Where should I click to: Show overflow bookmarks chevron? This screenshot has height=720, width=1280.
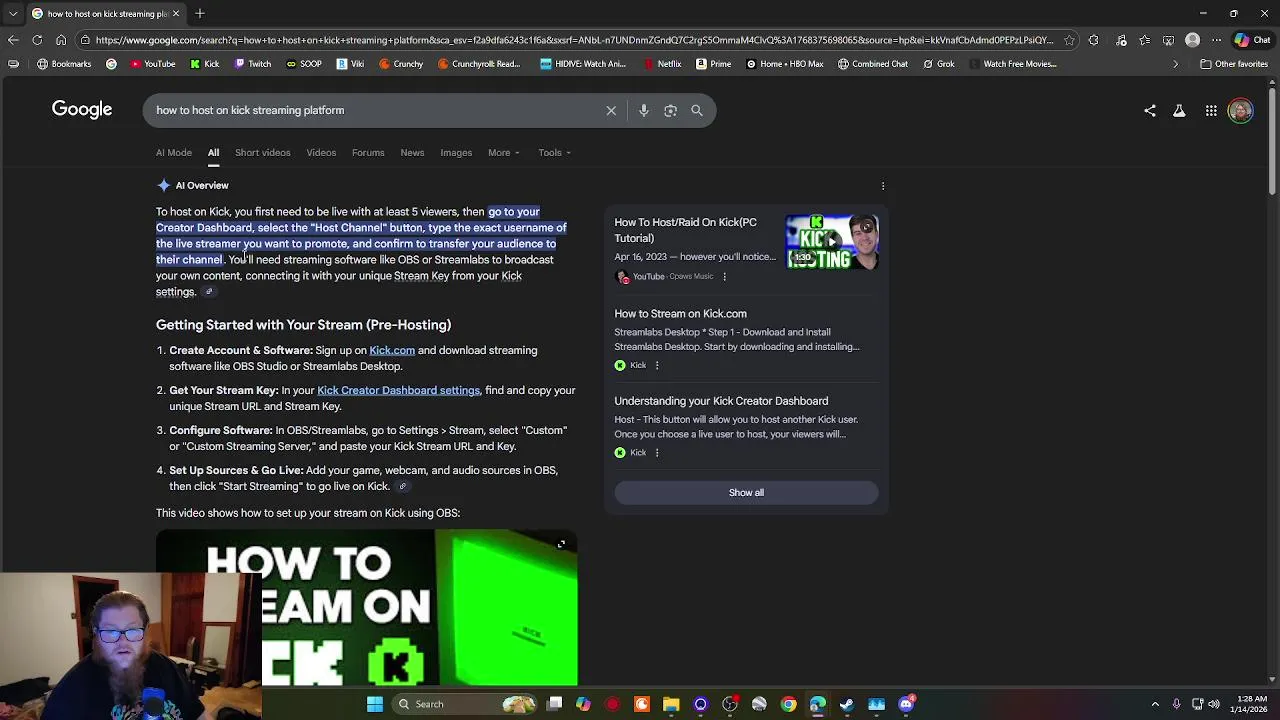click(x=1176, y=64)
